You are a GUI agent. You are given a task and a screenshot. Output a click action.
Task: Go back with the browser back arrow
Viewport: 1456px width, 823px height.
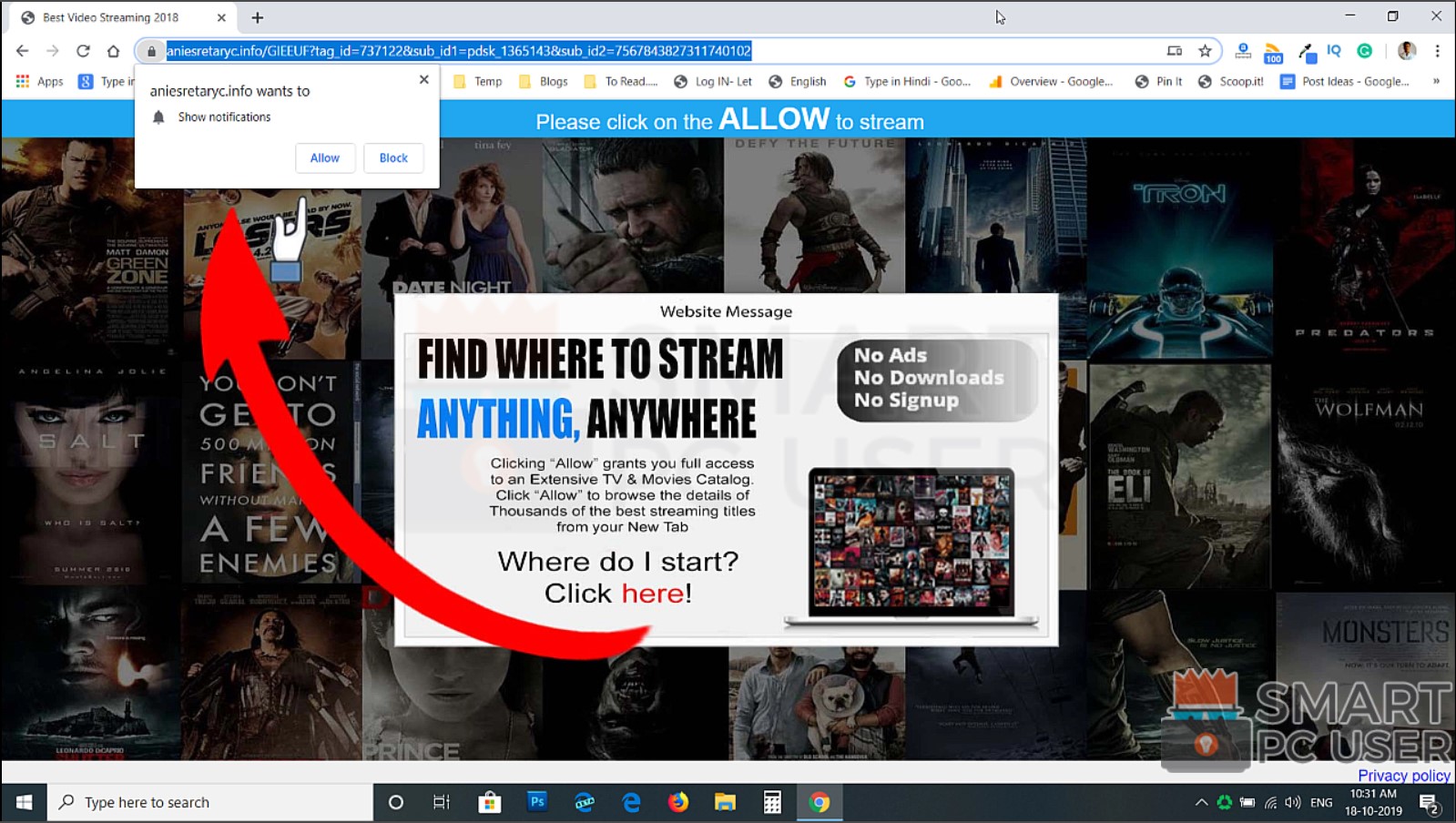pos(23,51)
